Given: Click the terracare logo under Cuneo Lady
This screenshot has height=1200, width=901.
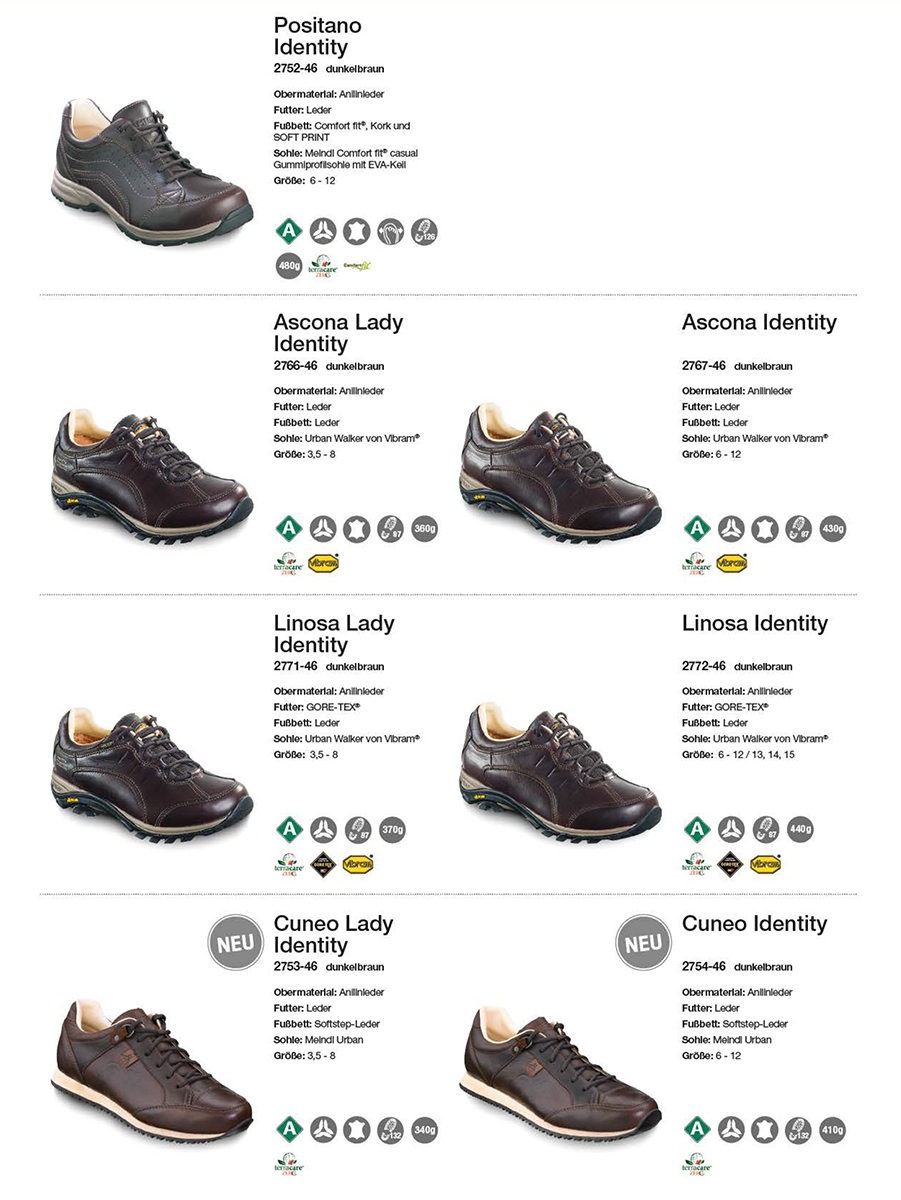Looking at the screenshot, I should (289, 1163).
